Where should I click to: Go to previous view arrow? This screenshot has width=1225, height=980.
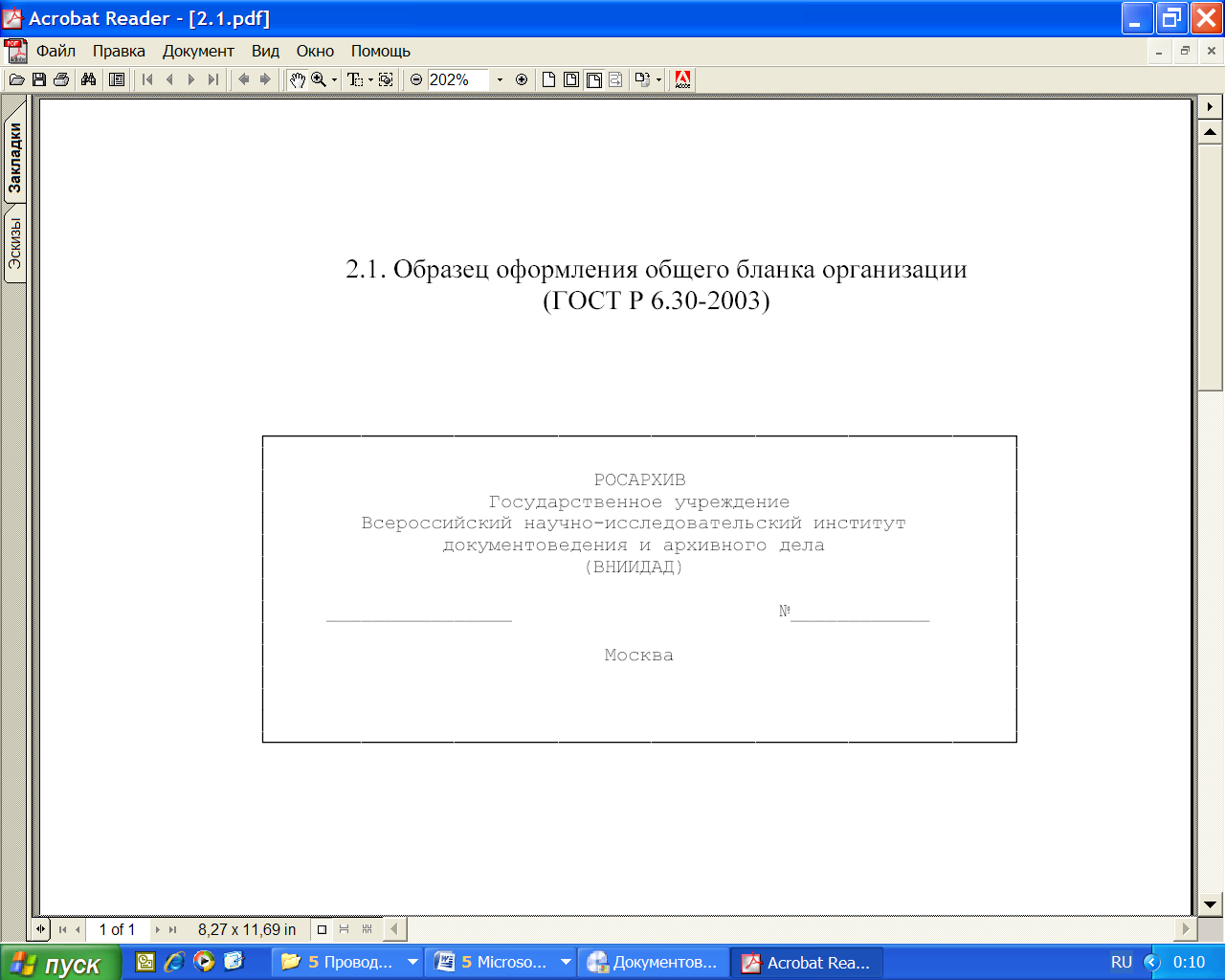(x=243, y=79)
